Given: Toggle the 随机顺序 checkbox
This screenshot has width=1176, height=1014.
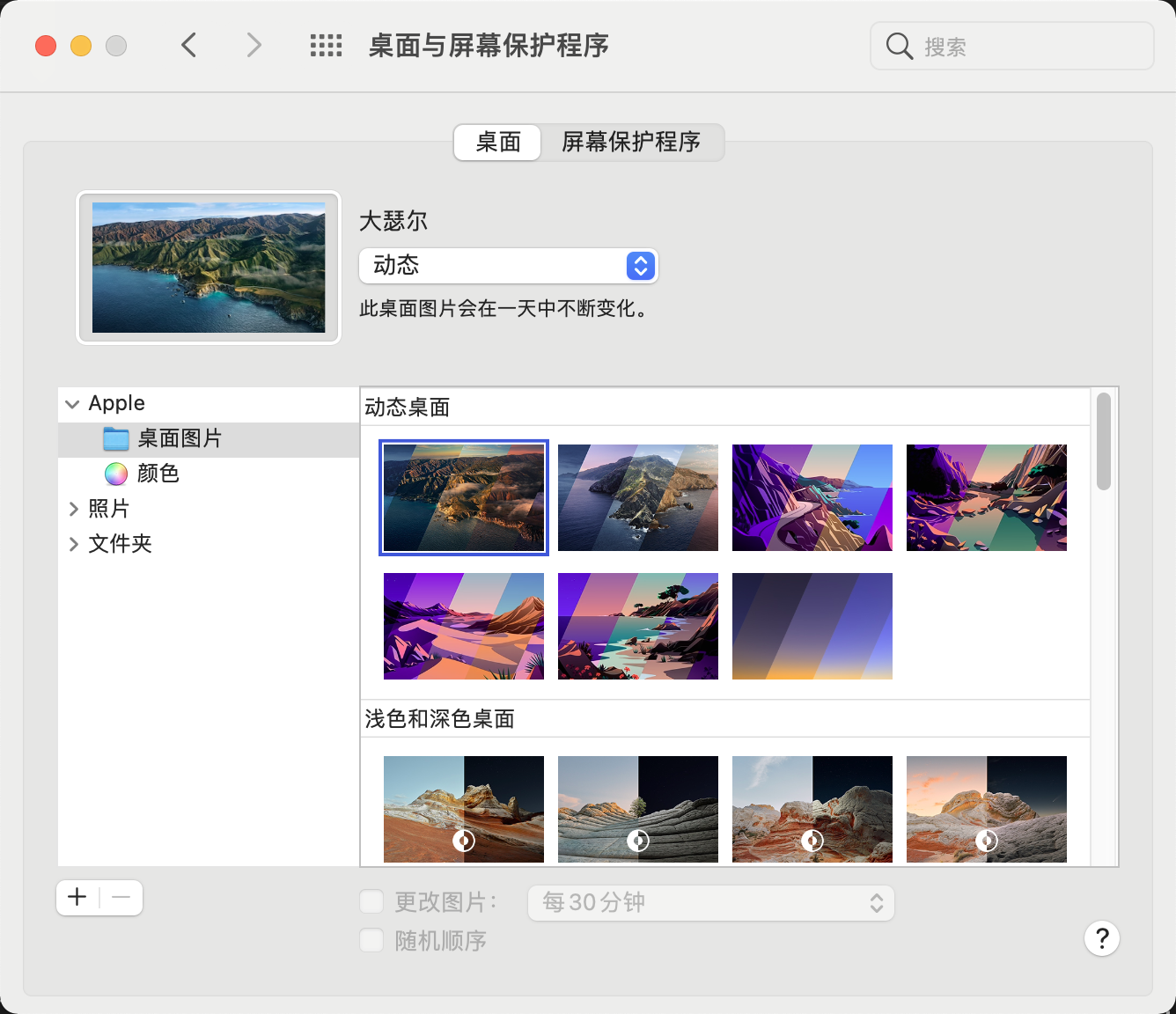Looking at the screenshot, I should tap(371, 940).
